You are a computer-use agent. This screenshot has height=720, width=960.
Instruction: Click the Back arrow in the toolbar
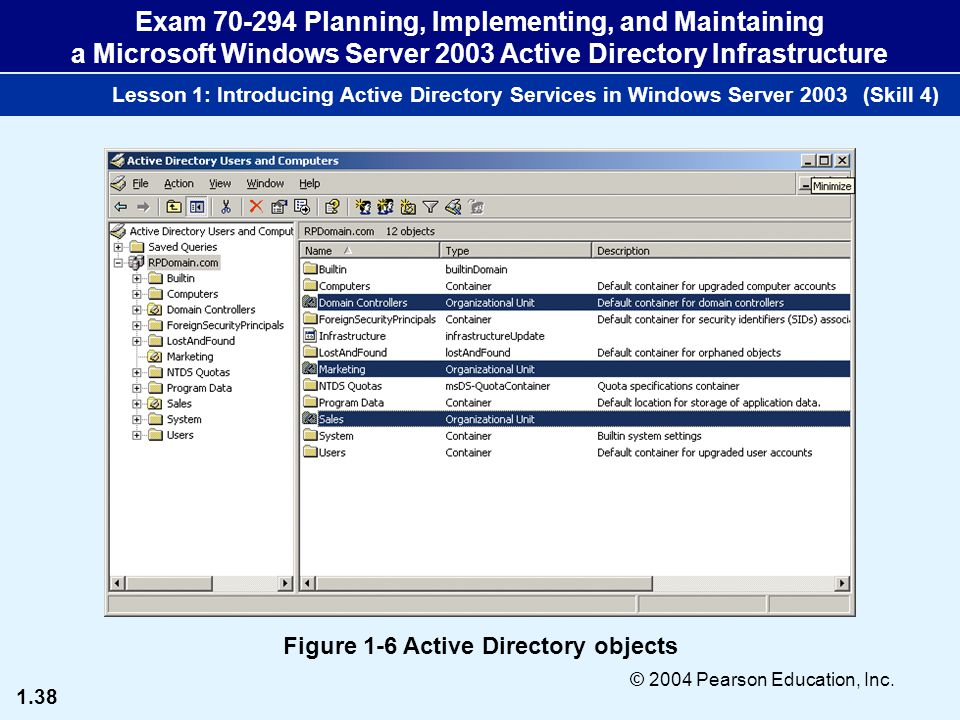click(x=121, y=208)
